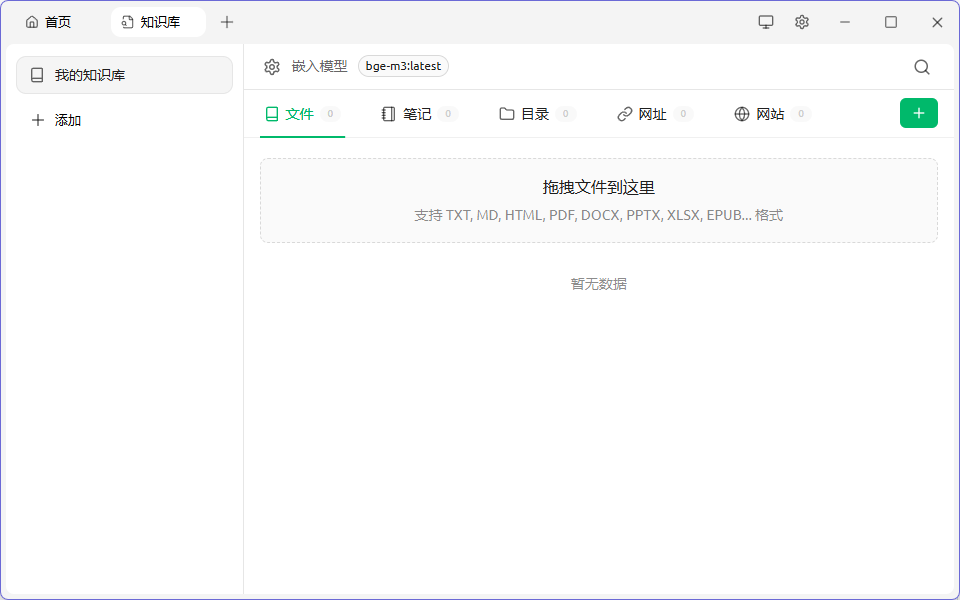Click the 拖拽文件到这里 drop zone
960x600 pixels.
pyautogui.click(x=598, y=200)
